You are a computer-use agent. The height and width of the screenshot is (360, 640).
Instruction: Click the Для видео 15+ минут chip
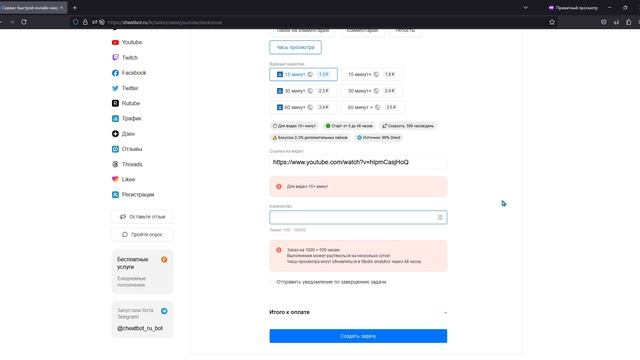tap(294, 126)
